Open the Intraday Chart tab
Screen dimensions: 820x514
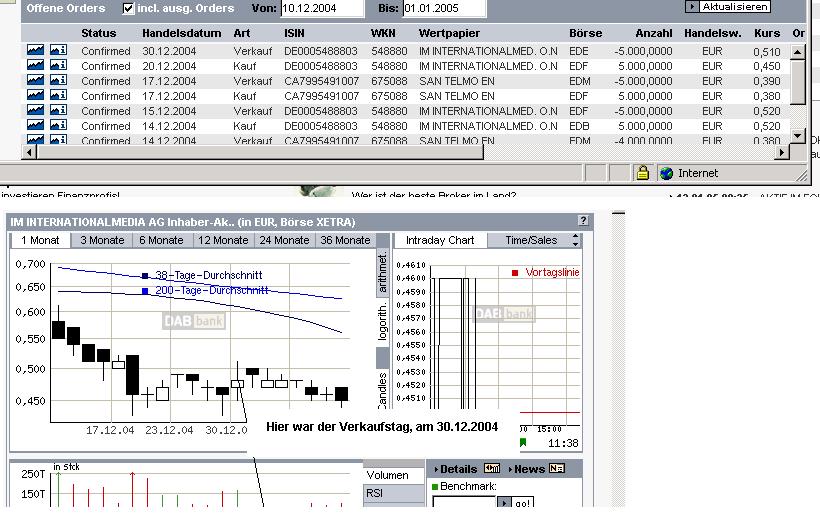click(x=440, y=240)
